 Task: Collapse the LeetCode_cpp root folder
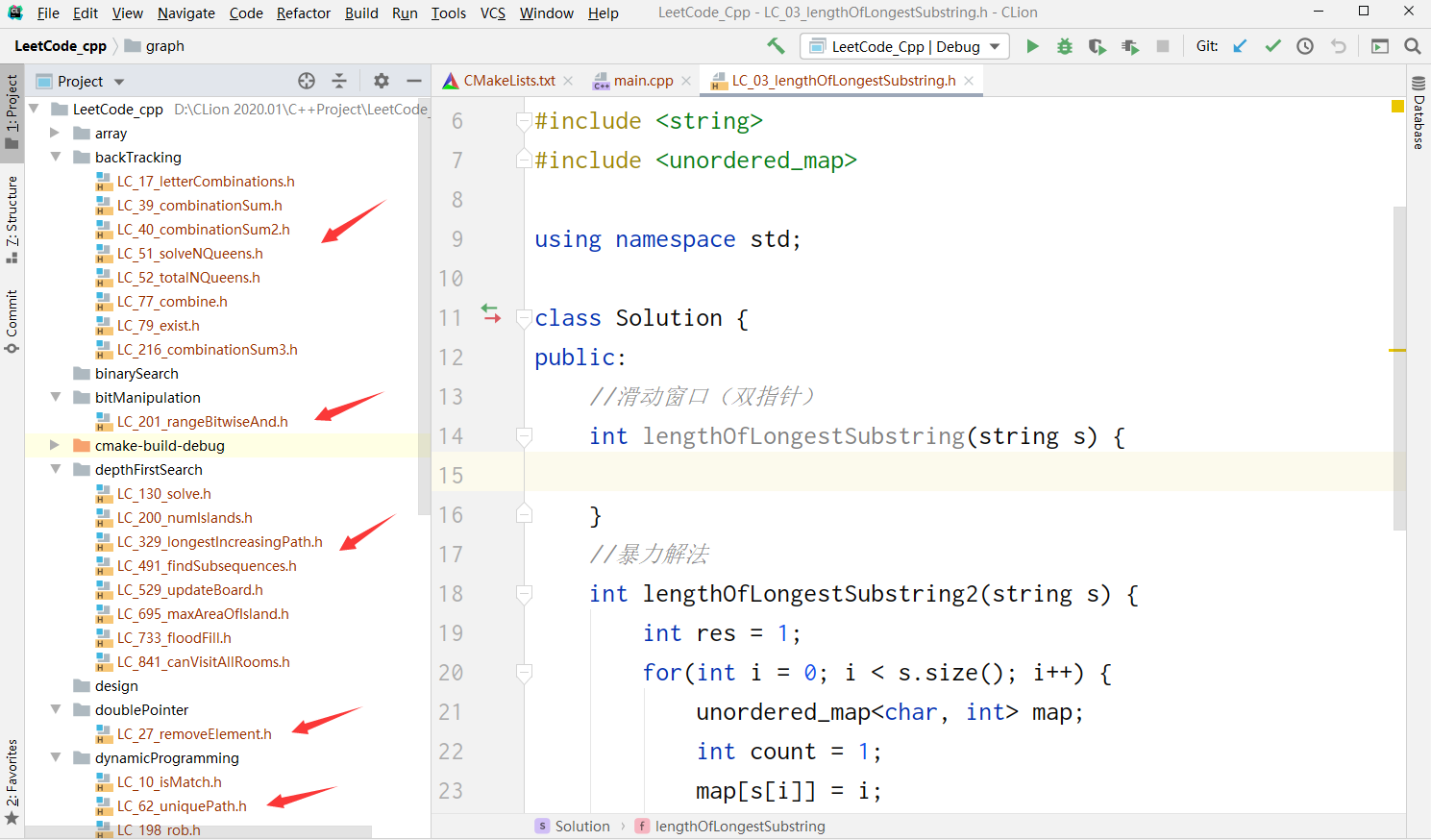tap(34, 109)
